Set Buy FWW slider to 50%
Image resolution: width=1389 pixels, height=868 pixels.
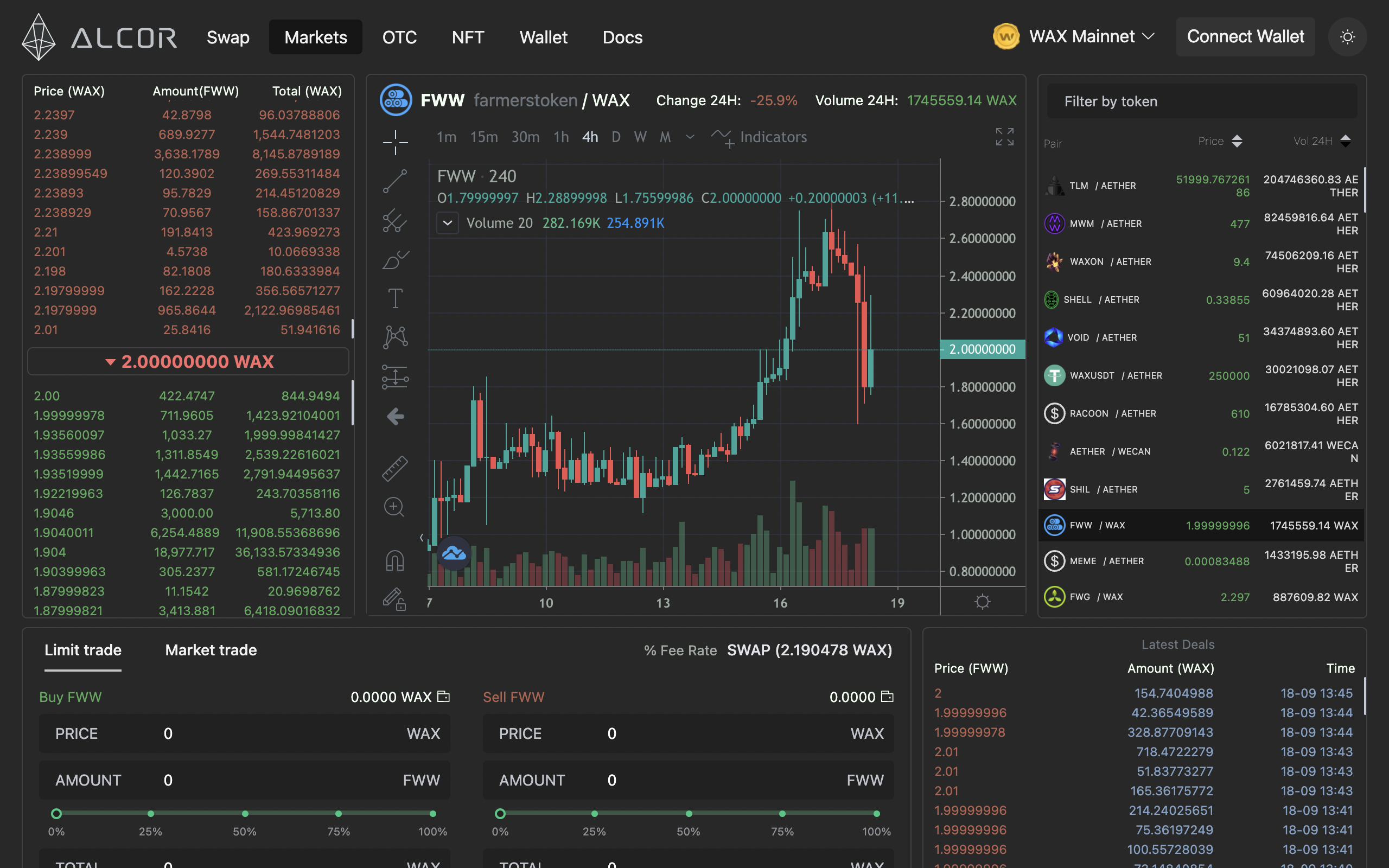(245, 813)
